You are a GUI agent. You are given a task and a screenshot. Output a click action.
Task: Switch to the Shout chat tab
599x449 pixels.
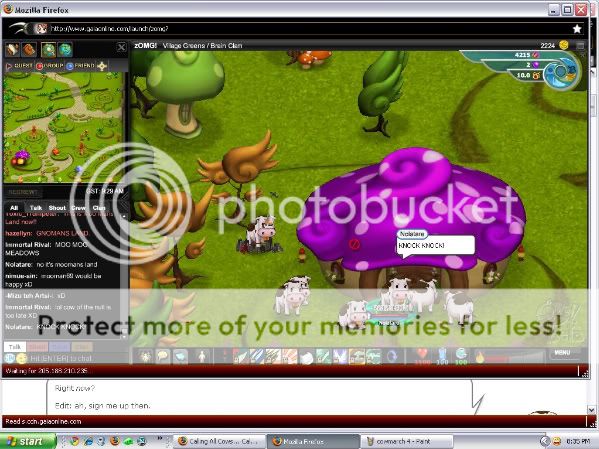pos(57,208)
